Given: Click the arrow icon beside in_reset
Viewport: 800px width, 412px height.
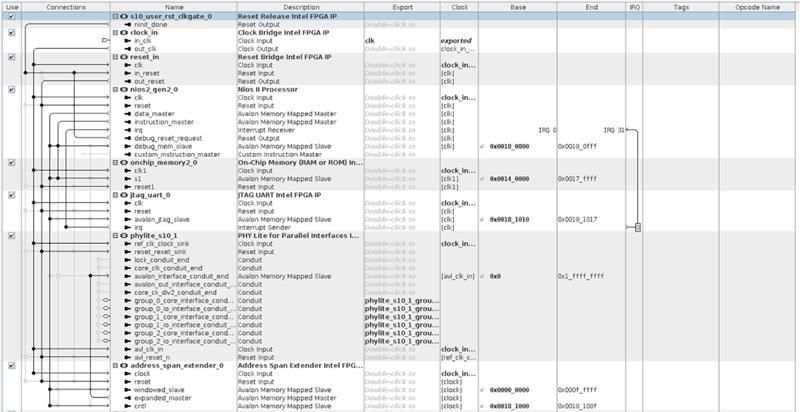Looking at the screenshot, I should tap(128, 73).
